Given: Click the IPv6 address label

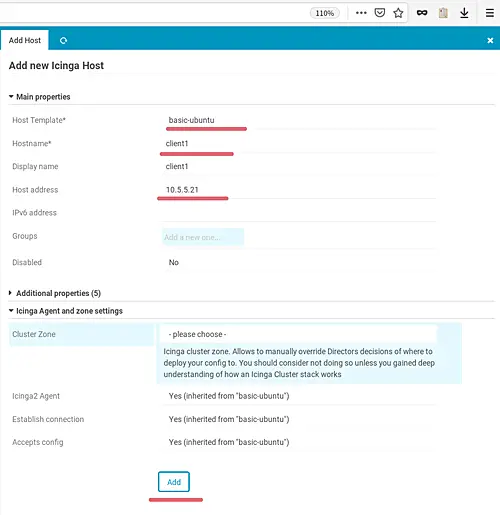Looking at the screenshot, I should [x=34, y=213].
